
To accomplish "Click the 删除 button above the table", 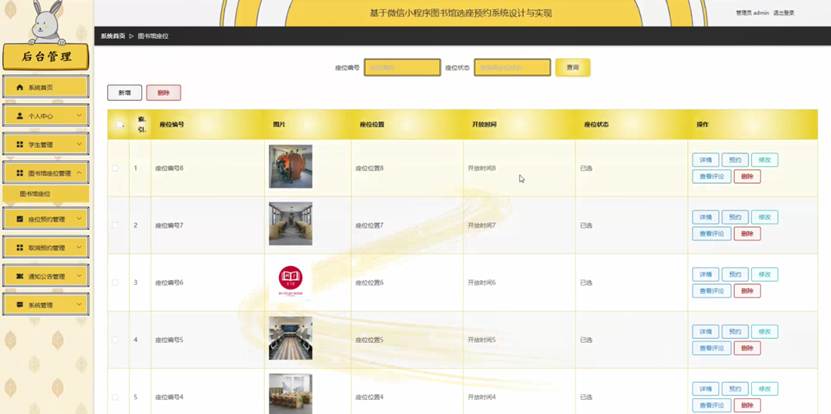I will point(164,93).
